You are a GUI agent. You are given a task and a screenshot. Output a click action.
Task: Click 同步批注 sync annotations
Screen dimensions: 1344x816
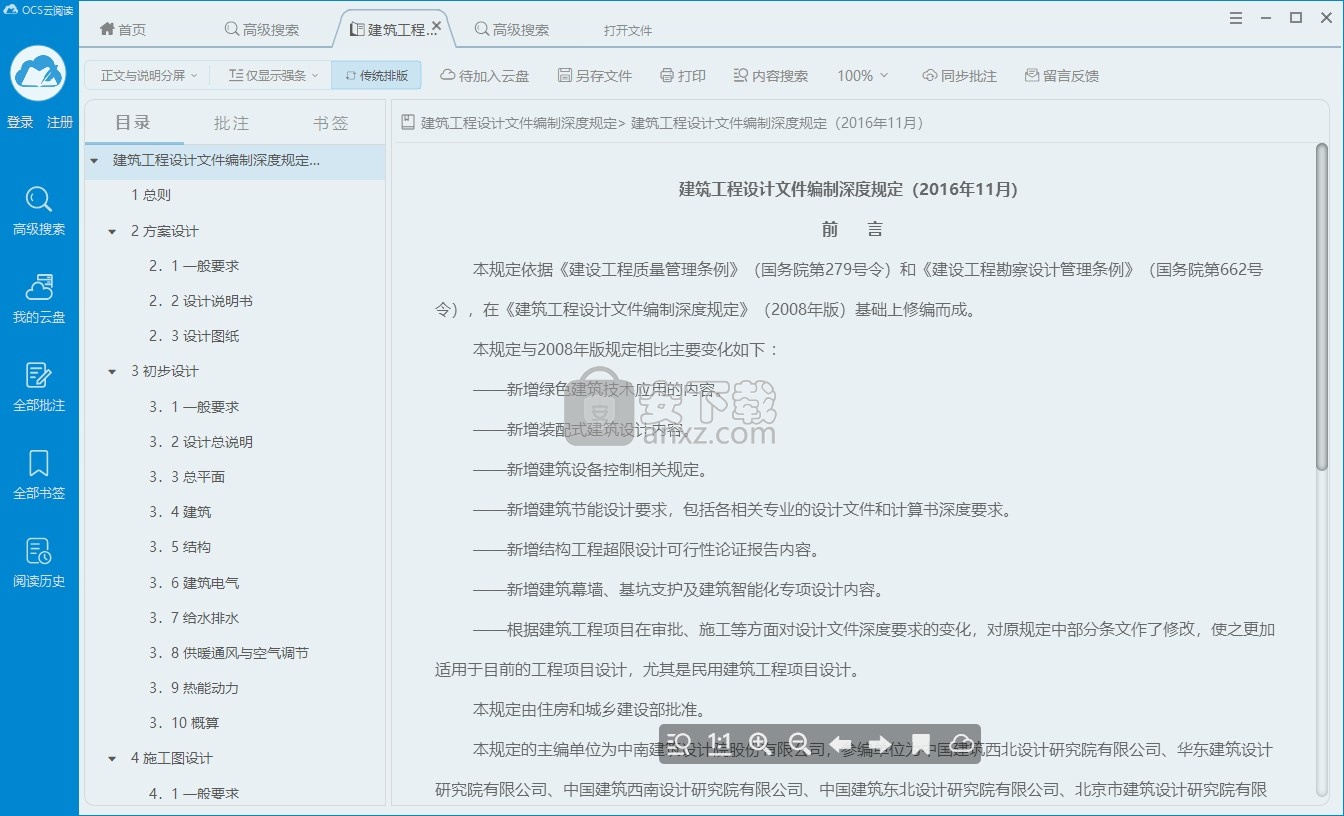point(959,75)
